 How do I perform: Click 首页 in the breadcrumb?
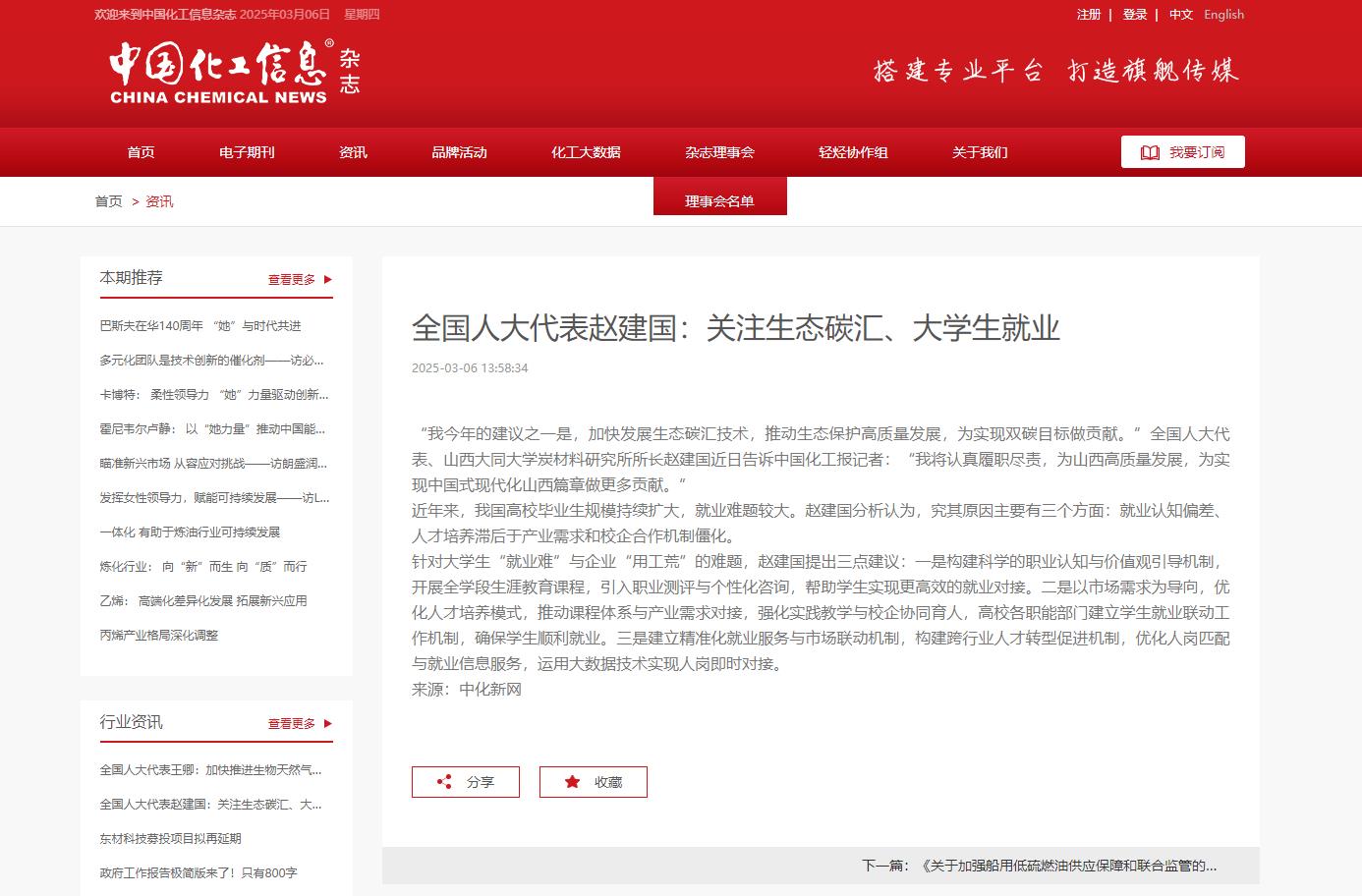pyautogui.click(x=108, y=201)
